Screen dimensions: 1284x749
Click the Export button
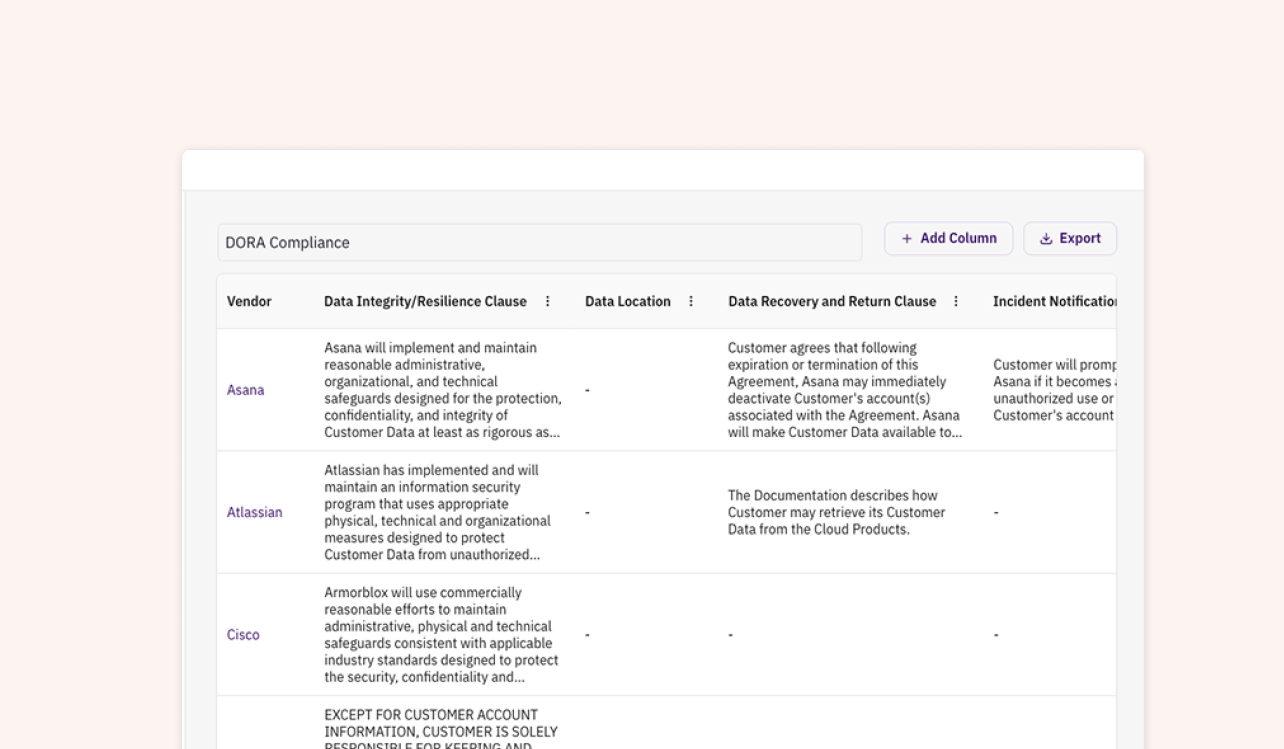click(x=1070, y=239)
